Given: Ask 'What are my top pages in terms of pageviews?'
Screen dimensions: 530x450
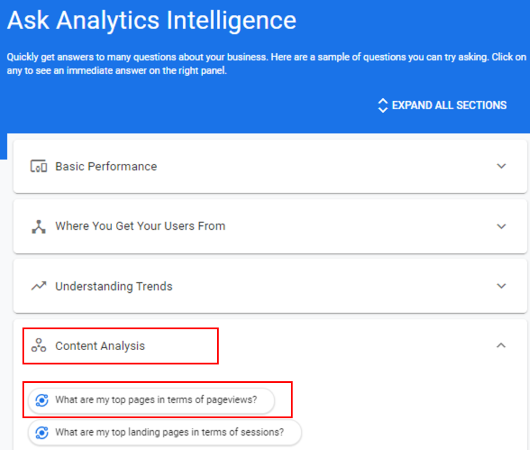Looking at the screenshot, I should tap(151, 400).
